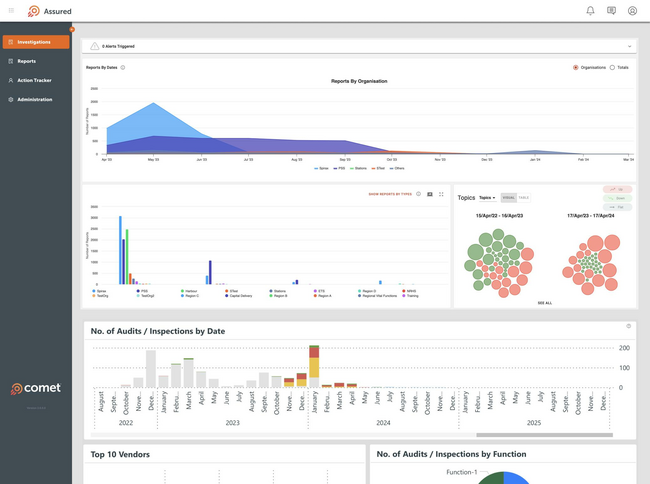Toggle the Spirax series in the area chart legend
The height and width of the screenshot is (484, 650).
point(321,168)
